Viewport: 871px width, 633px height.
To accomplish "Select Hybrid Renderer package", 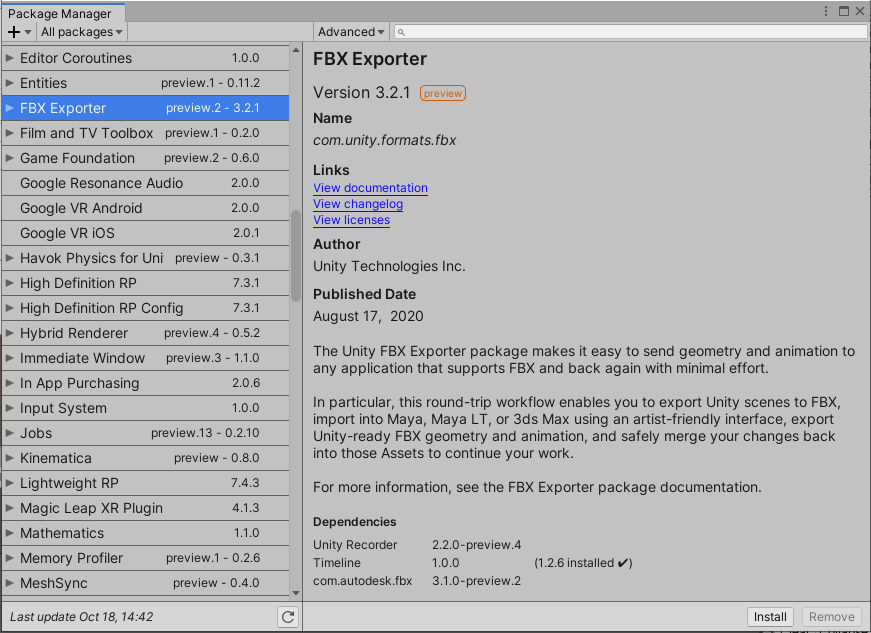I will pyautogui.click(x=146, y=333).
